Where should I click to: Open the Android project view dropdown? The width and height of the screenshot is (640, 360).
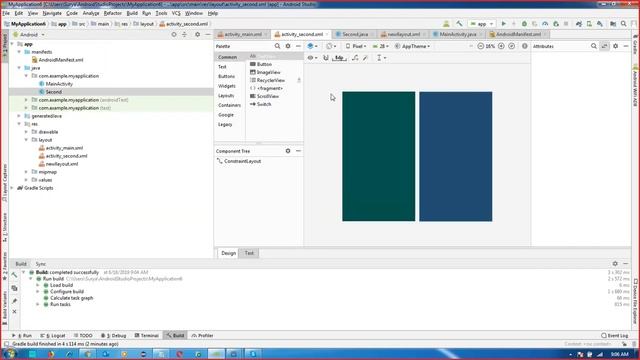click(x=29, y=35)
